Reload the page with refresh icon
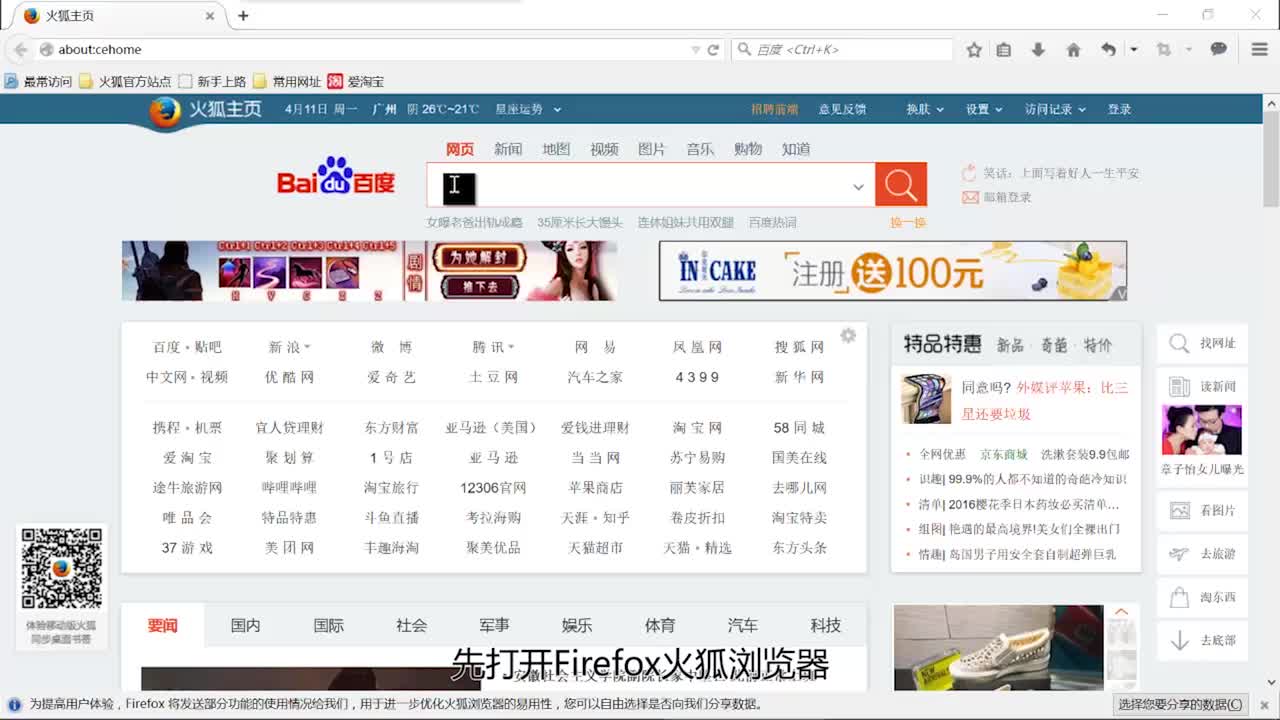 pos(713,49)
